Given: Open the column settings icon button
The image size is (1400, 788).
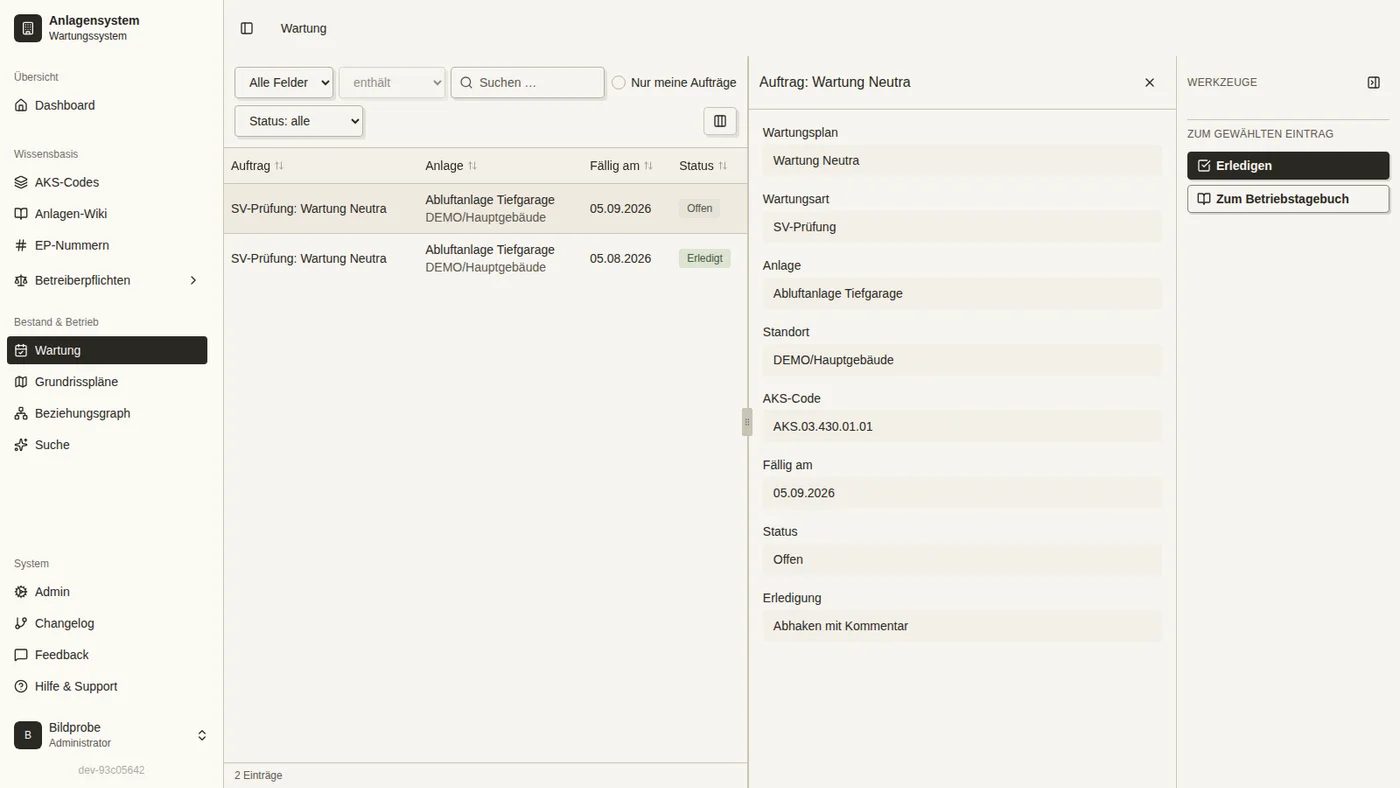Looking at the screenshot, I should click(x=720, y=121).
